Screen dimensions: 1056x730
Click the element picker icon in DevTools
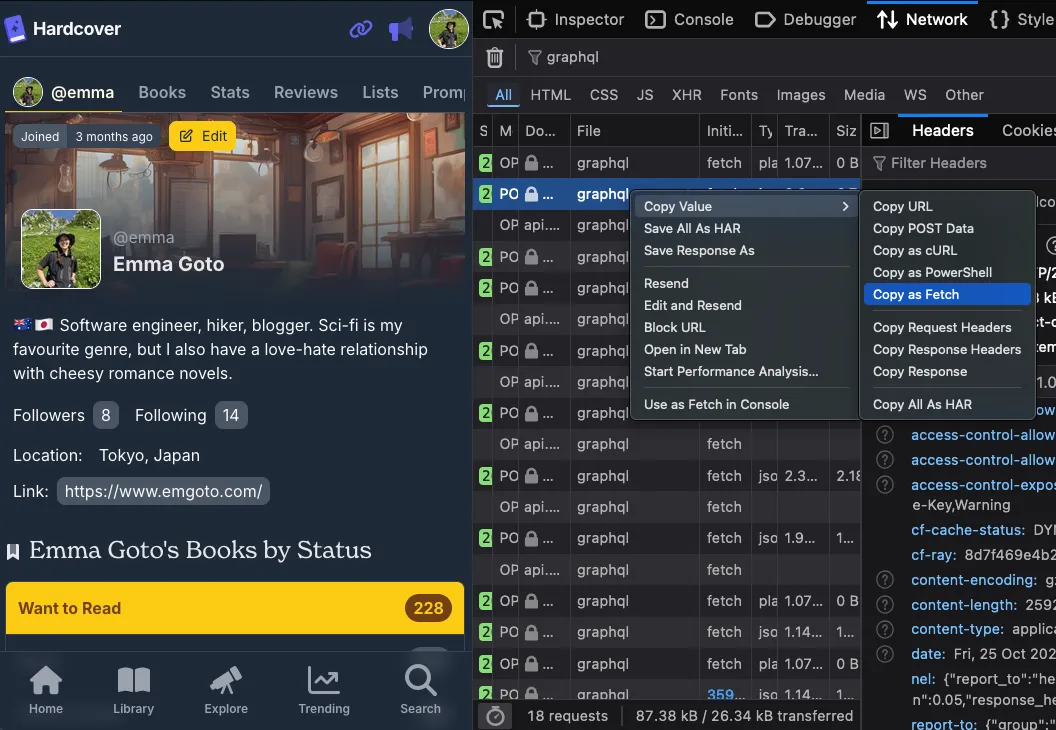click(493, 19)
